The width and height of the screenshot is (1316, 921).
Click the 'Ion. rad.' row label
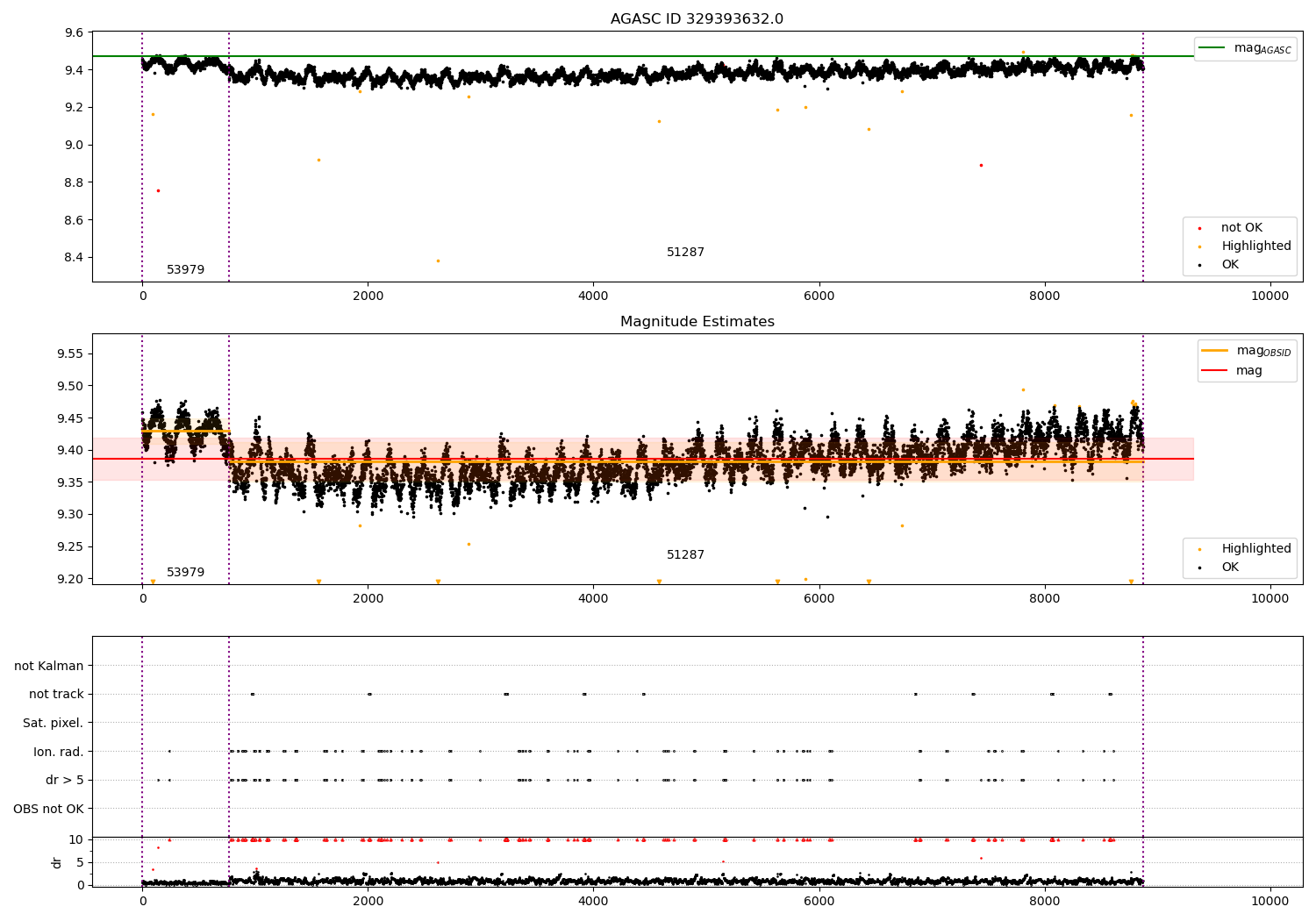(59, 752)
